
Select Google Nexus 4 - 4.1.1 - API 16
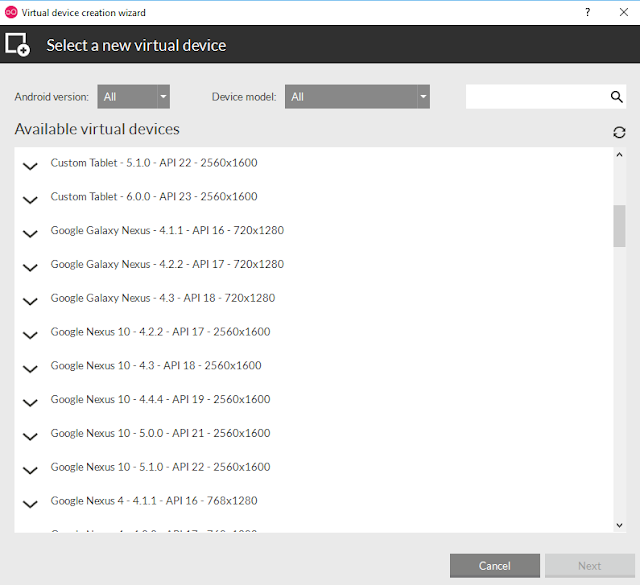click(x=154, y=501)
